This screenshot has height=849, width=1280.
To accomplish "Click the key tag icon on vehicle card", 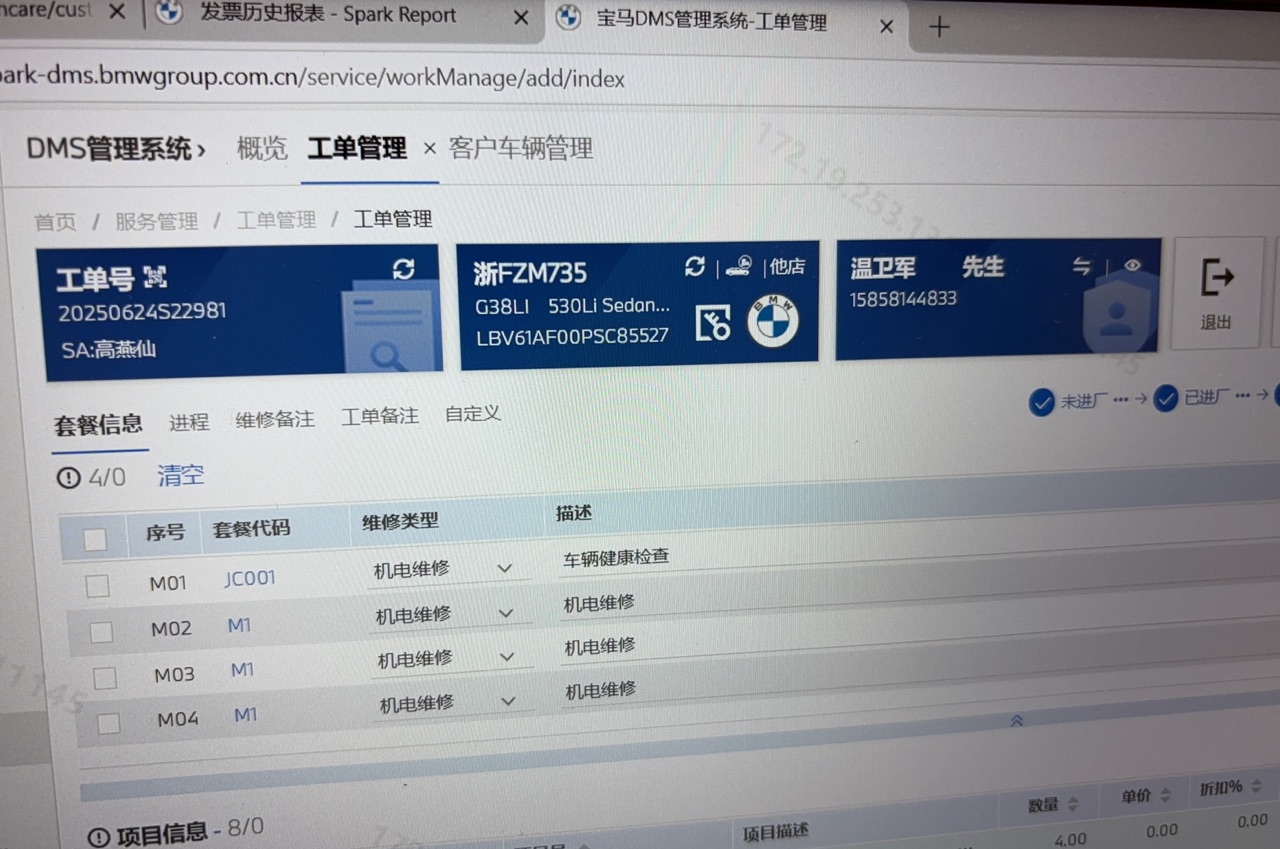I will tap(713, 323).
